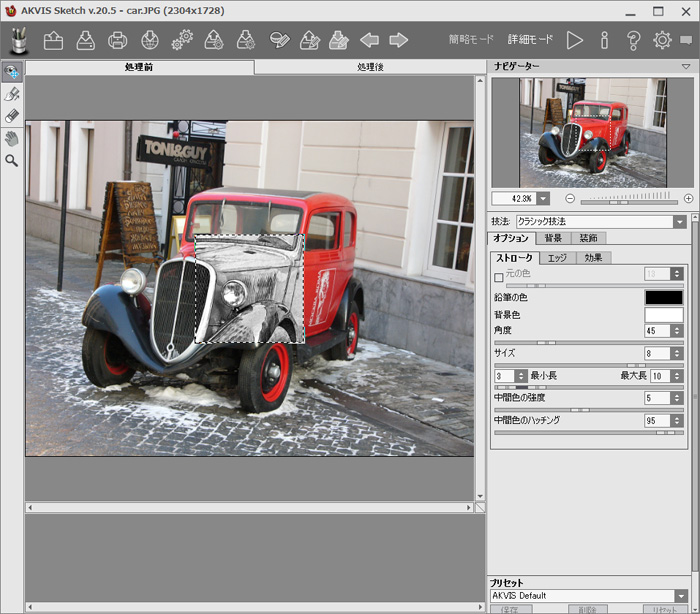Open the zoom percentage dropdown
The width and height of the screenshot is (700, 614).
[543, 198]
